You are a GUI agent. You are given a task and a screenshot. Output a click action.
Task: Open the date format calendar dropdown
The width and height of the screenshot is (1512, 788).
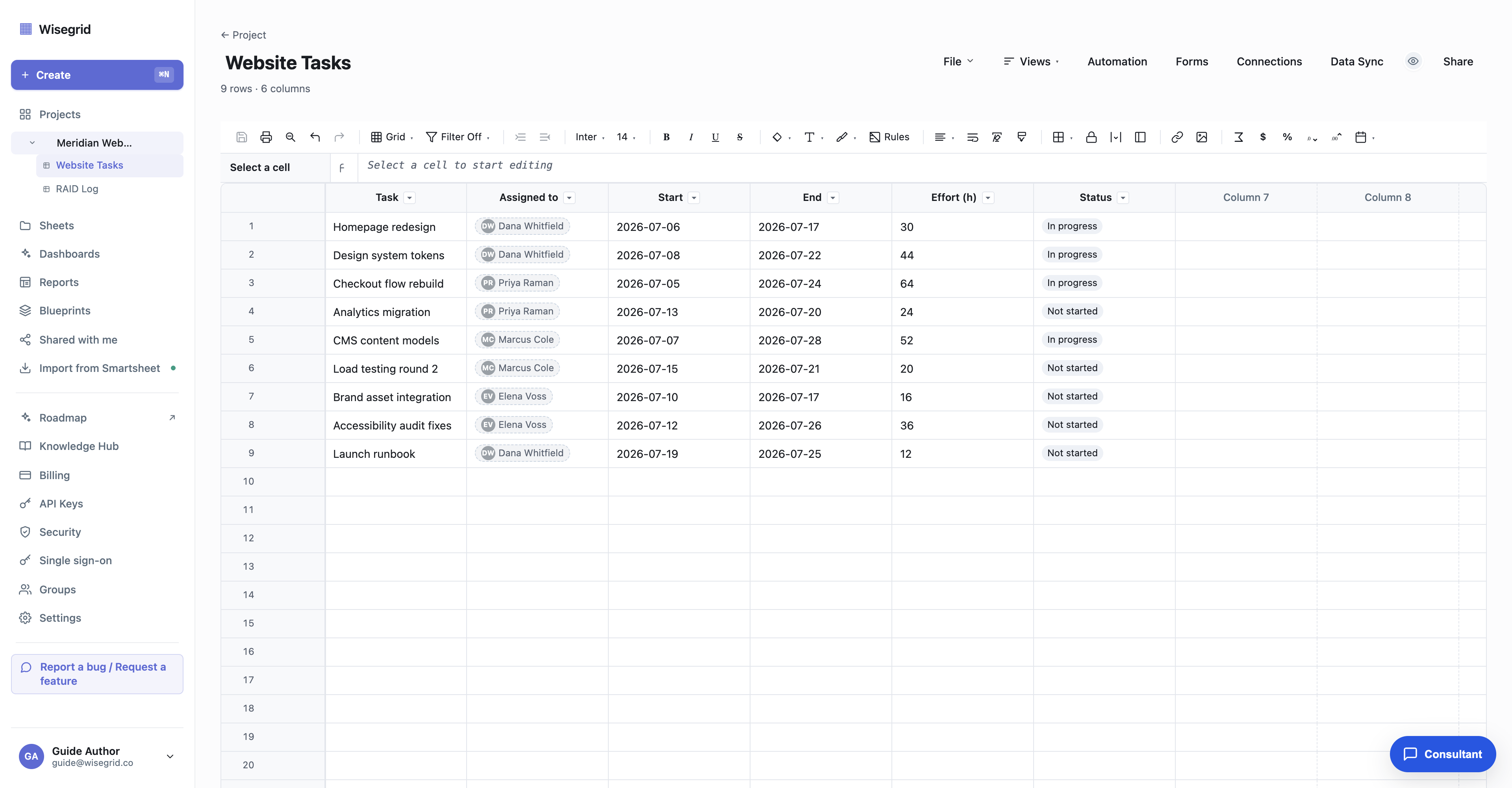point(1365,137)
